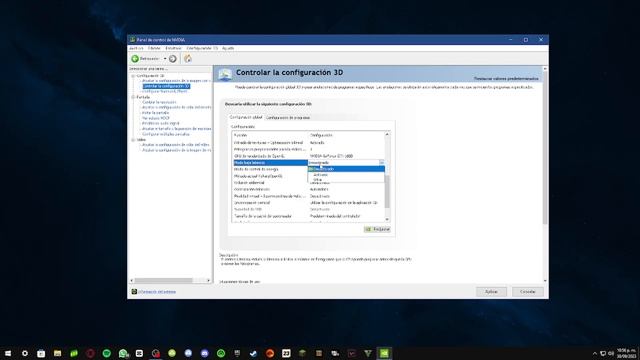Choose Activado in the latency dropdown list

pos(346,175)
